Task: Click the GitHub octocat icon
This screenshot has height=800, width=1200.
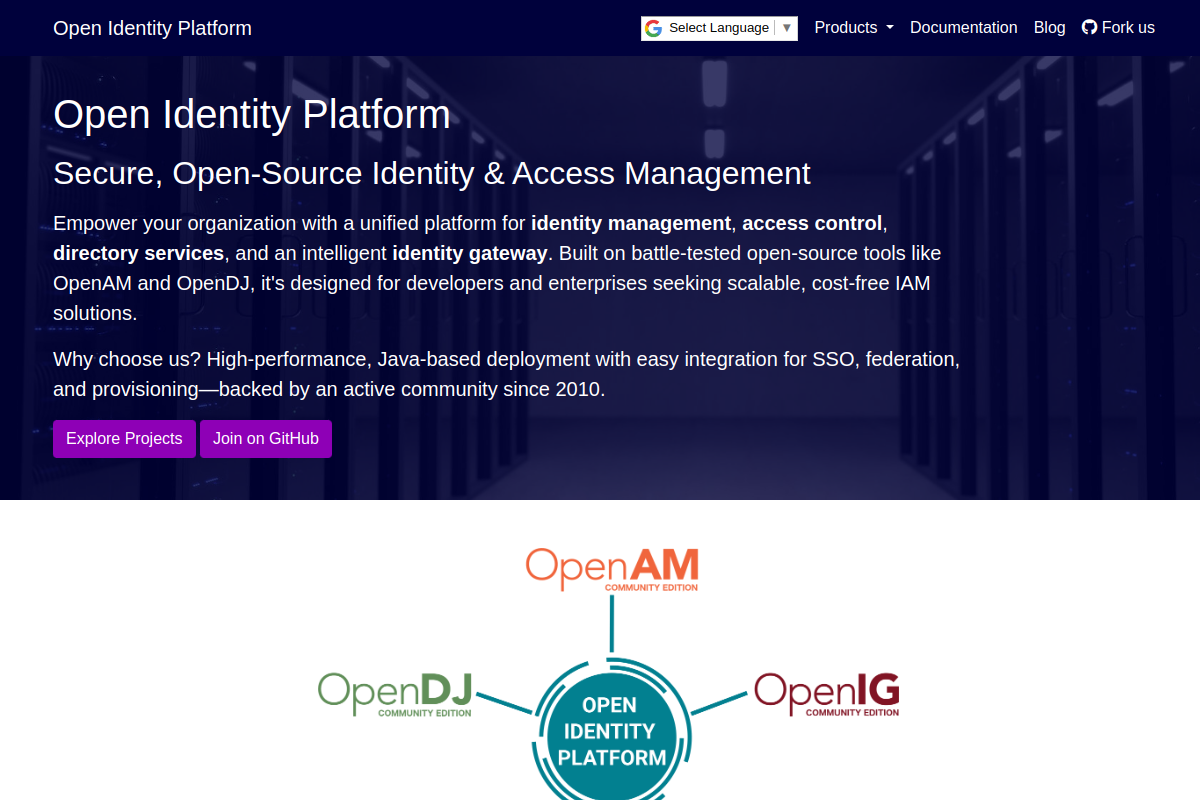Action: coord(1090,28)
